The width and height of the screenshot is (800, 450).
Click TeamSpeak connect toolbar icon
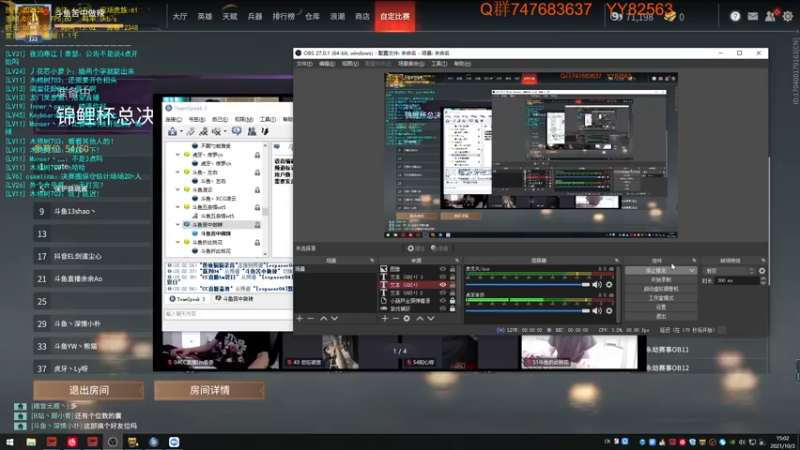pos(172,132)
